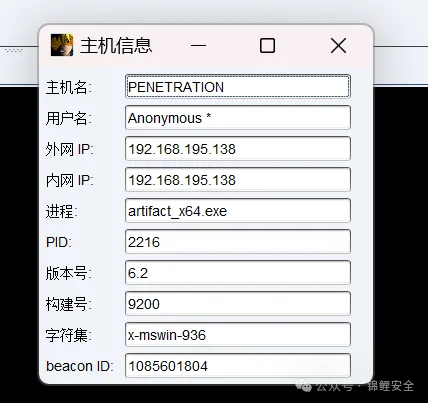Click the 字符集 label
The image size is (428, 403).
pos(68,335)
